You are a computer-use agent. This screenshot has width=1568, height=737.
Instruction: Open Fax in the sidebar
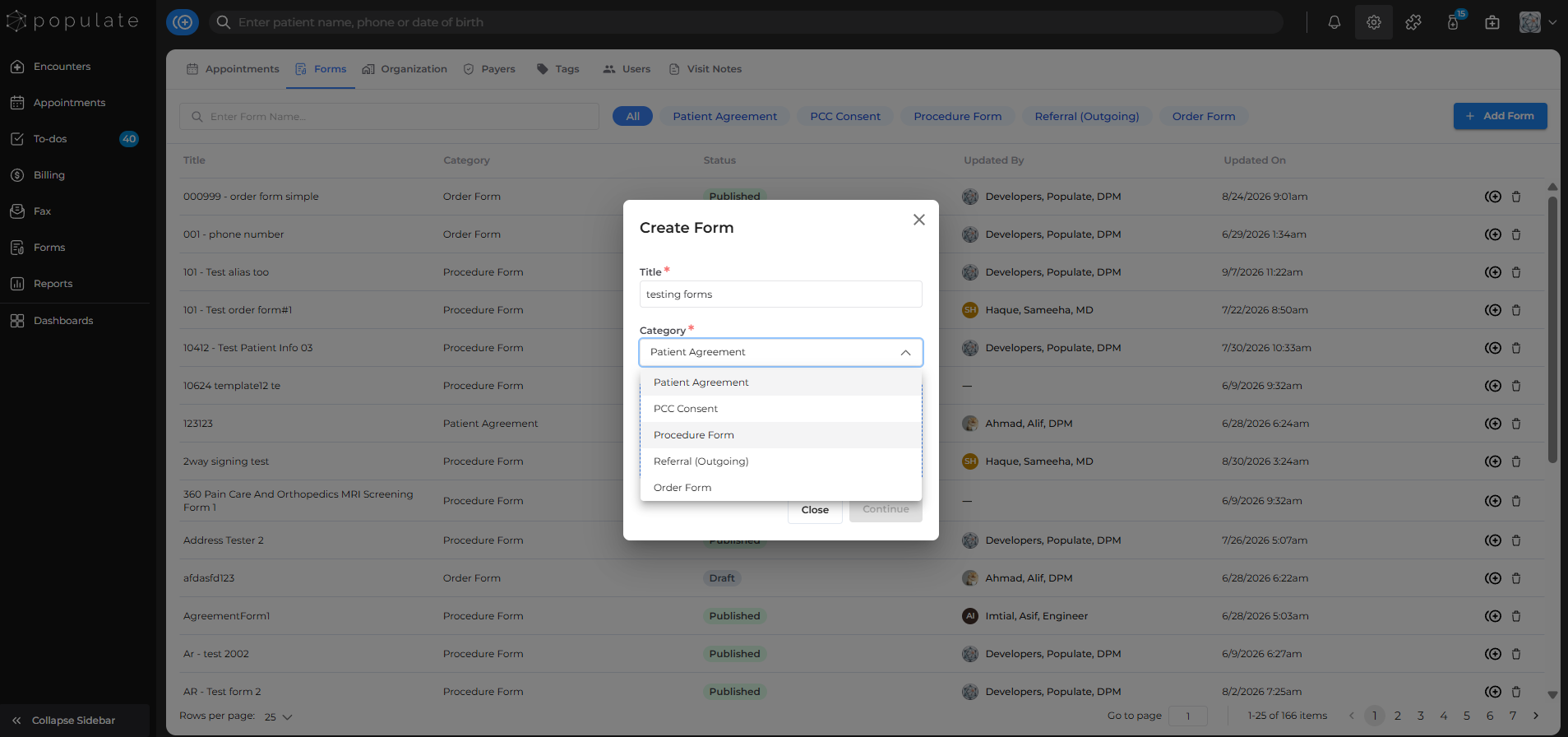[x=42, y=211]
